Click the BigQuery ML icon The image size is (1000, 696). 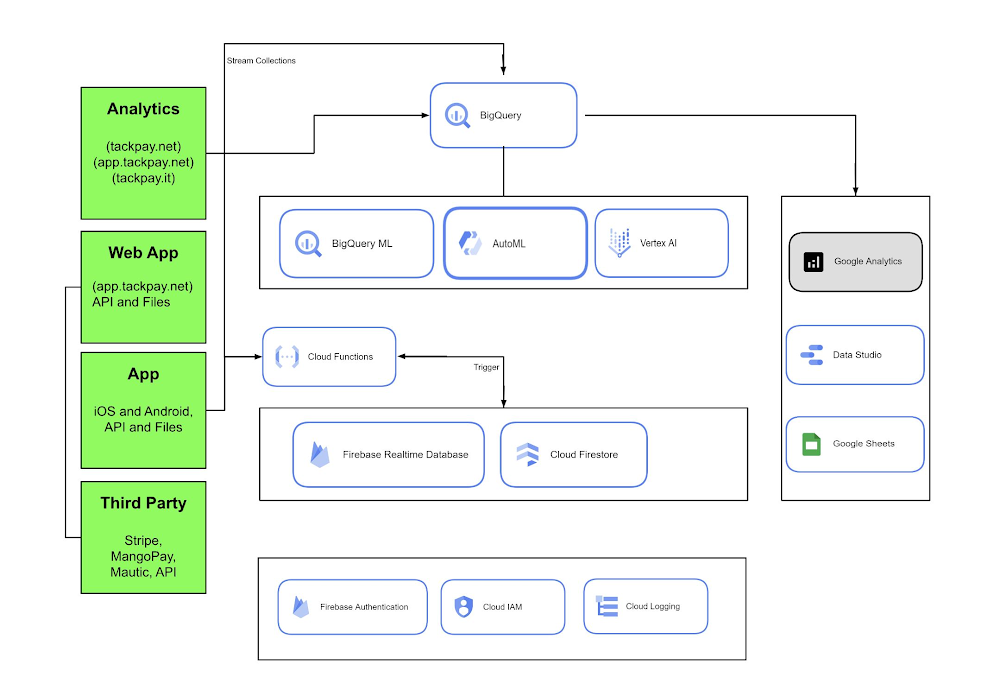pos(308,244)
